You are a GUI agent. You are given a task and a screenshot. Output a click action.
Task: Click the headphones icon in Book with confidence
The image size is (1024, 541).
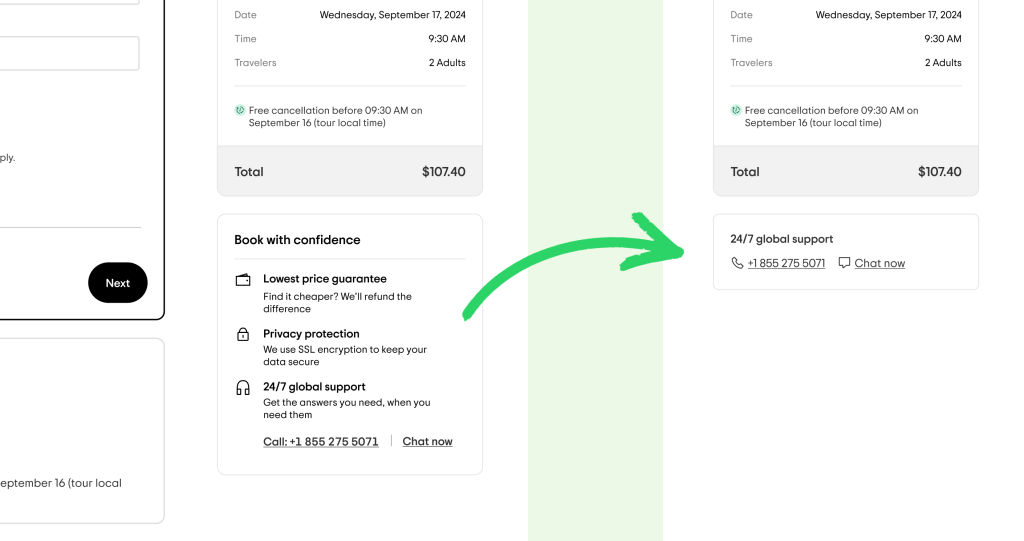pyautogui.click(x=243, y=388)
